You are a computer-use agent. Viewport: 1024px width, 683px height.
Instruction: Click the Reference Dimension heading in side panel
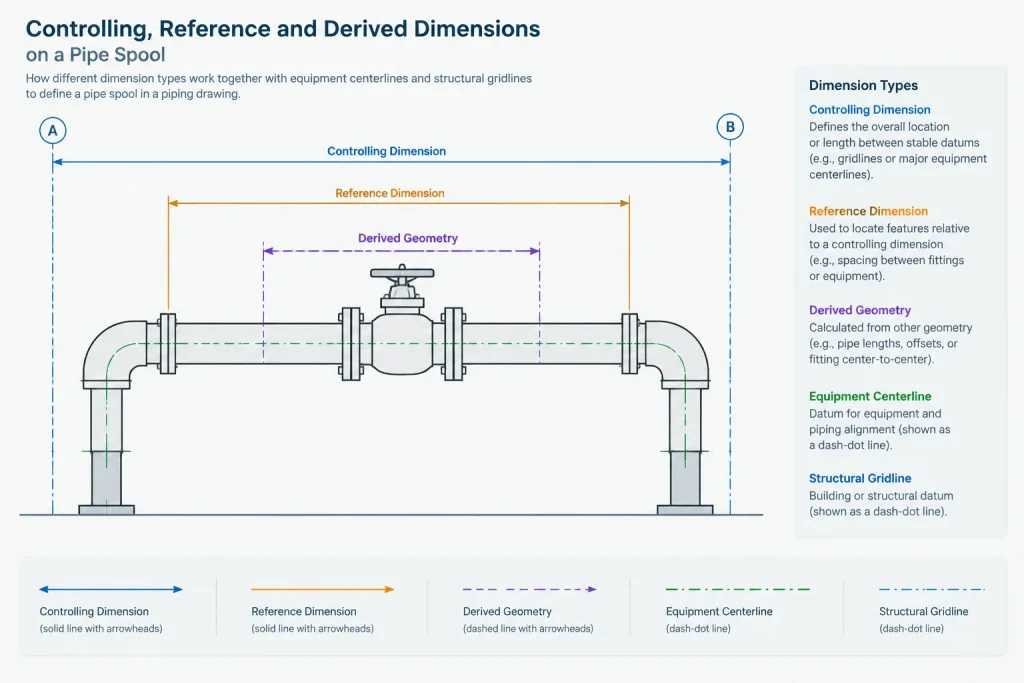pos(869,211)
